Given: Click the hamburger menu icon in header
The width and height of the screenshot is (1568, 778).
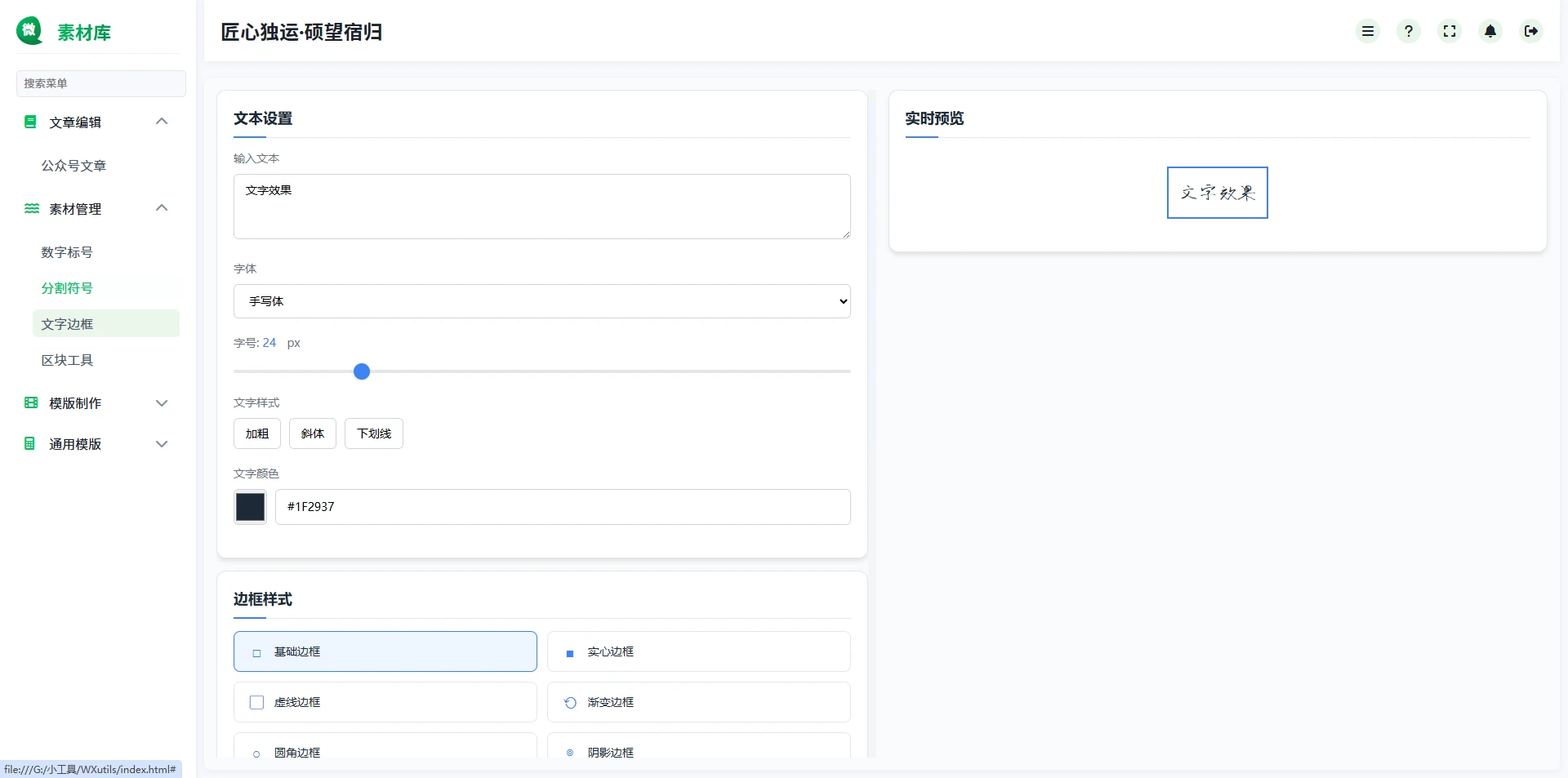Looking at the screenshot, I should point(1368,31).
